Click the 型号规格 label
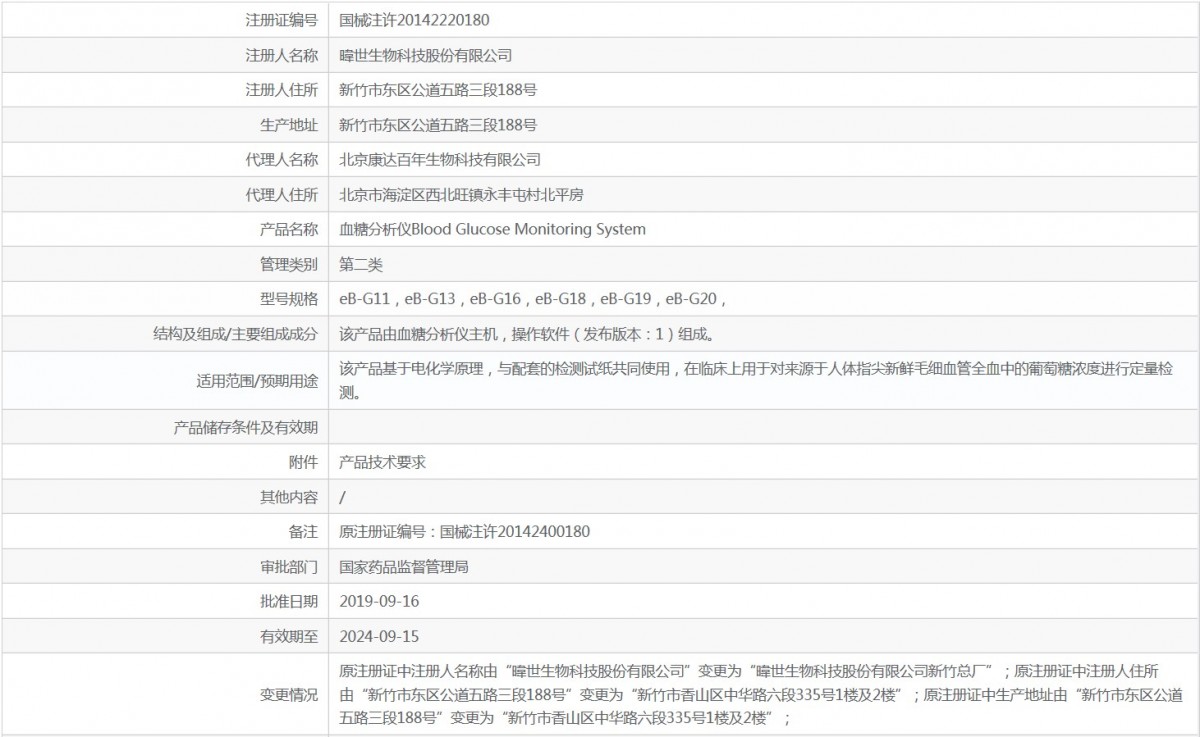Viewport: 1200px width, 737px height. pyautogui.click(x=289, y=299)
